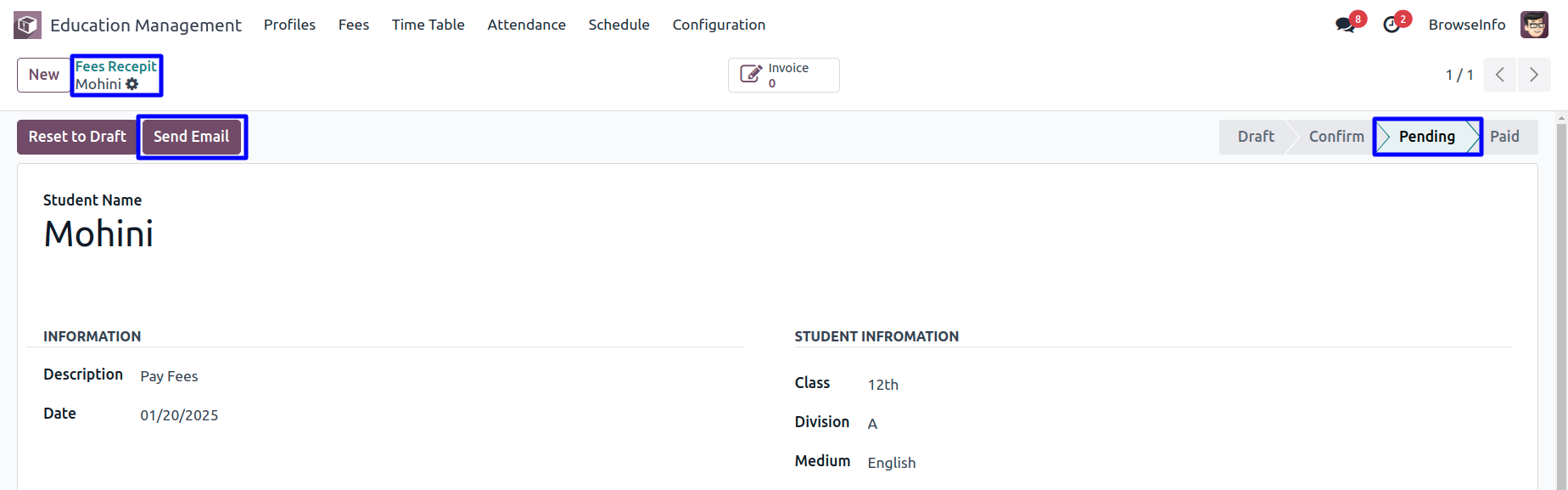Select the Paid status stage

1506,137
